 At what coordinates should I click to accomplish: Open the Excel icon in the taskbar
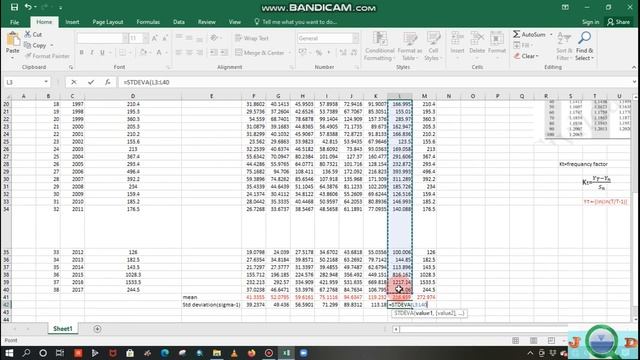pos(286,353)
